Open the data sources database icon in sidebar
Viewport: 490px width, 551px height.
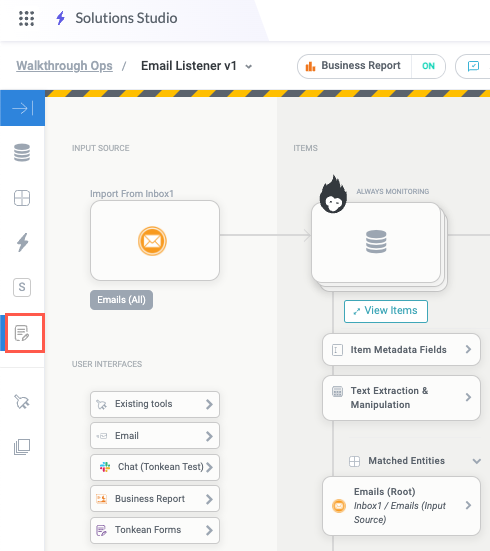pos(22,153)
